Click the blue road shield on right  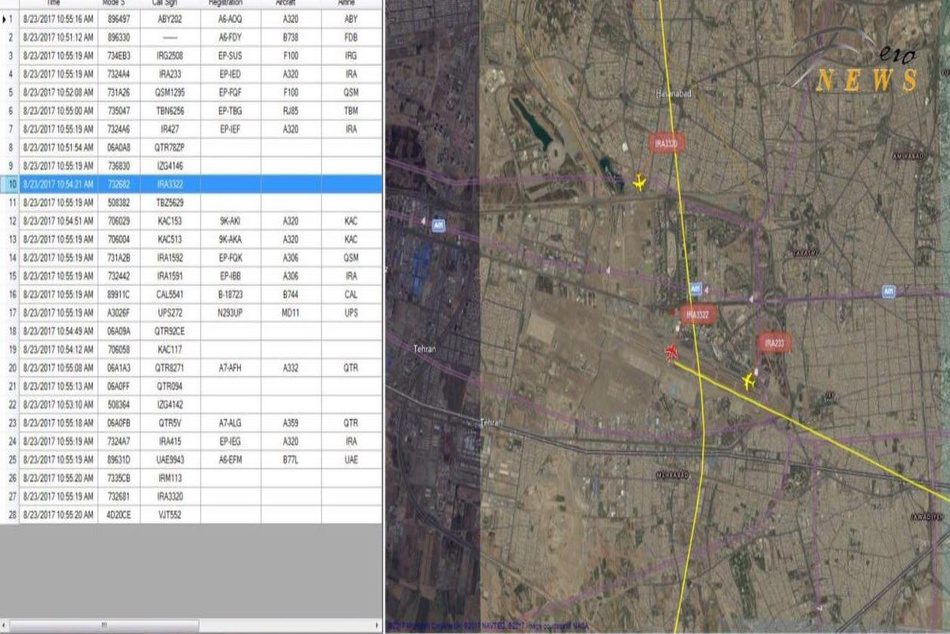click(888, 292)
